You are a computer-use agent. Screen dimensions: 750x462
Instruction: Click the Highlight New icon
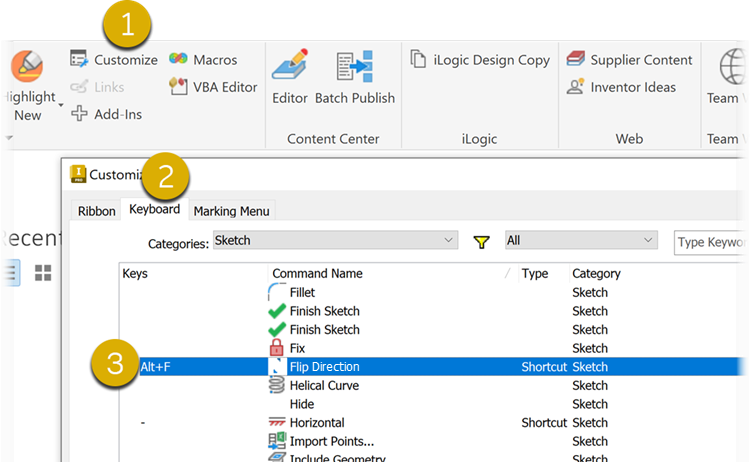[27, 66]
